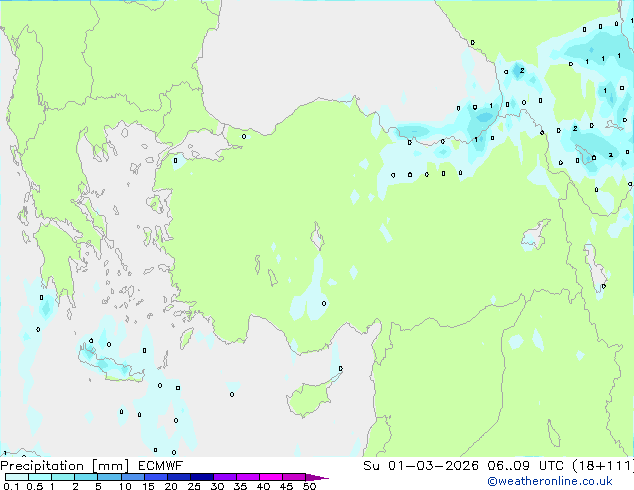Pick the legend swatch between 45 and 50
634x490 pixels.
(294, 477)
